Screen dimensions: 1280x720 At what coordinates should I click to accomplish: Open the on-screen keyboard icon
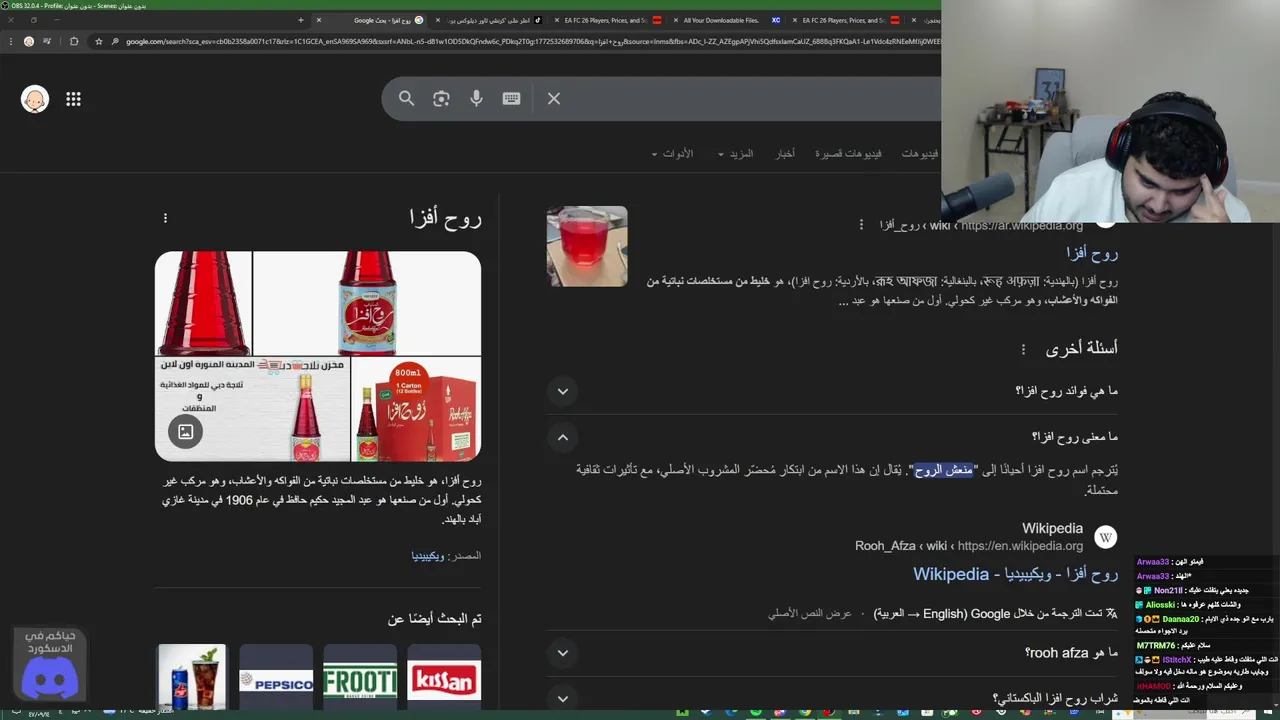(511, 98)
